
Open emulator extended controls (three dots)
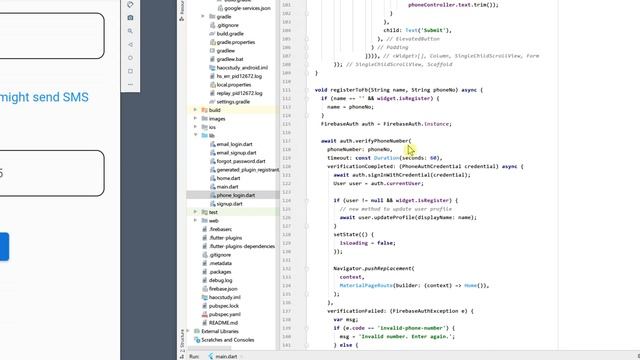point(130,84)
